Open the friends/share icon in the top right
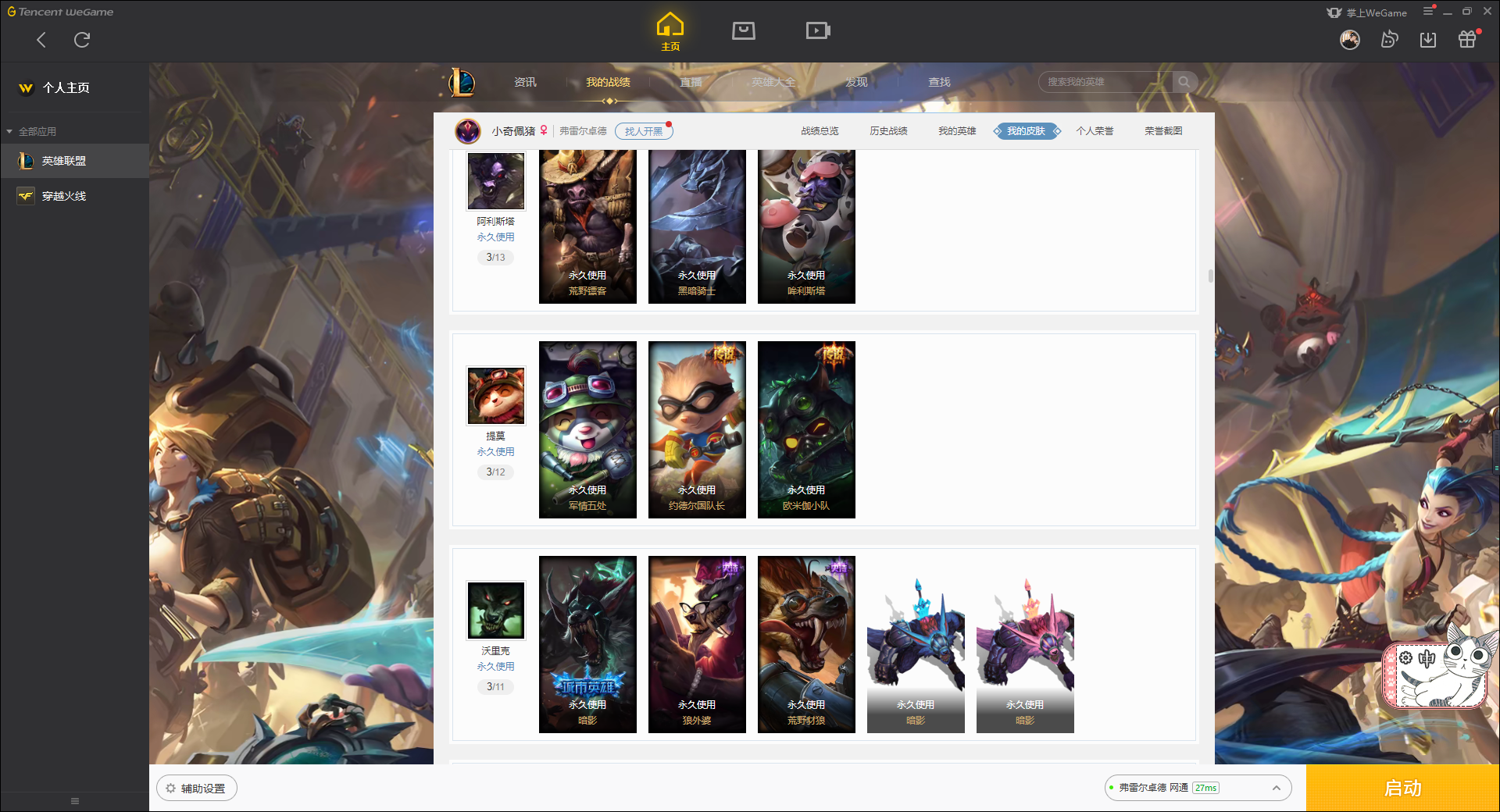Viewport: 1500px width, 812px height. click(1389, 39)
